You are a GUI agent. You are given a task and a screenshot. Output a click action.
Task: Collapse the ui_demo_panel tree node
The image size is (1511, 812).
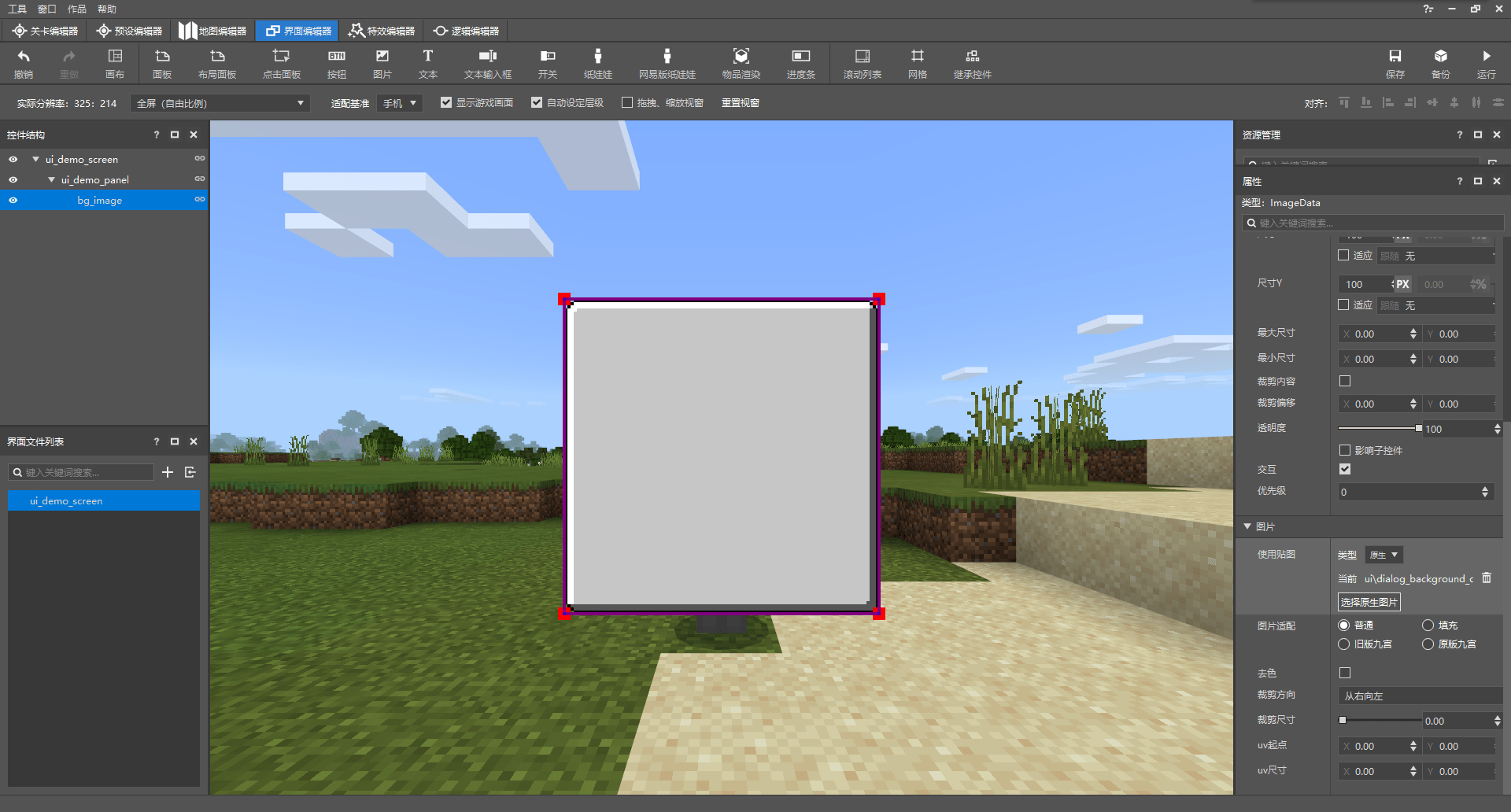pos(52,179)
